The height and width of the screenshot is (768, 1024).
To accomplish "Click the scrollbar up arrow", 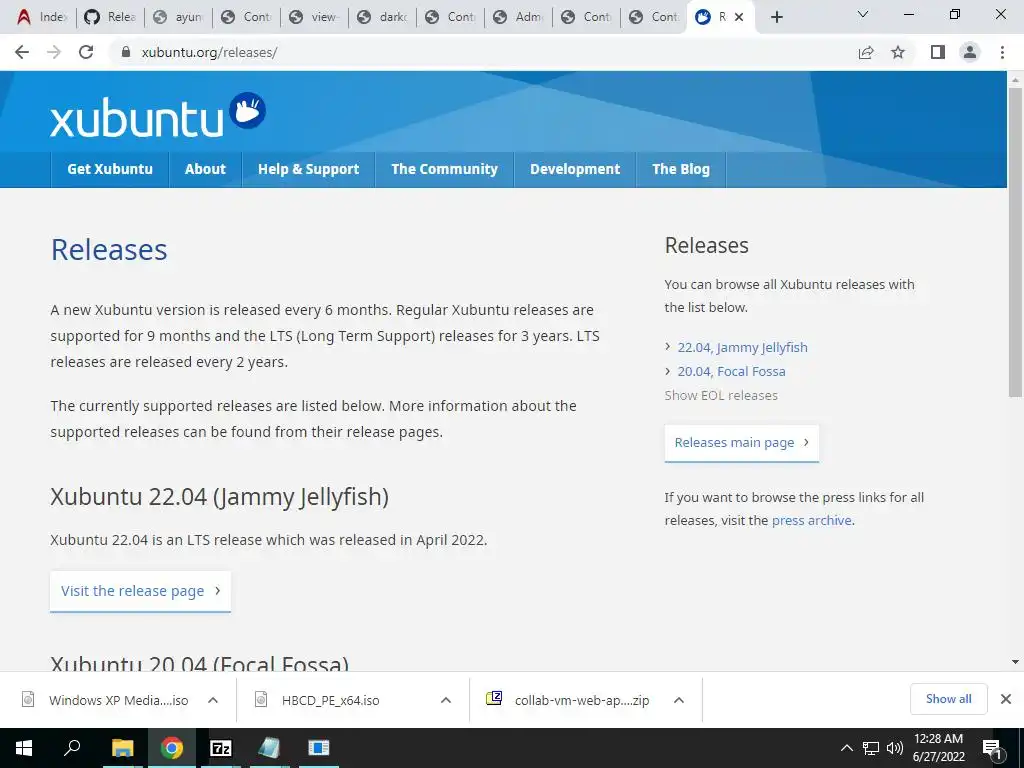I will (x=1015, y=80).
